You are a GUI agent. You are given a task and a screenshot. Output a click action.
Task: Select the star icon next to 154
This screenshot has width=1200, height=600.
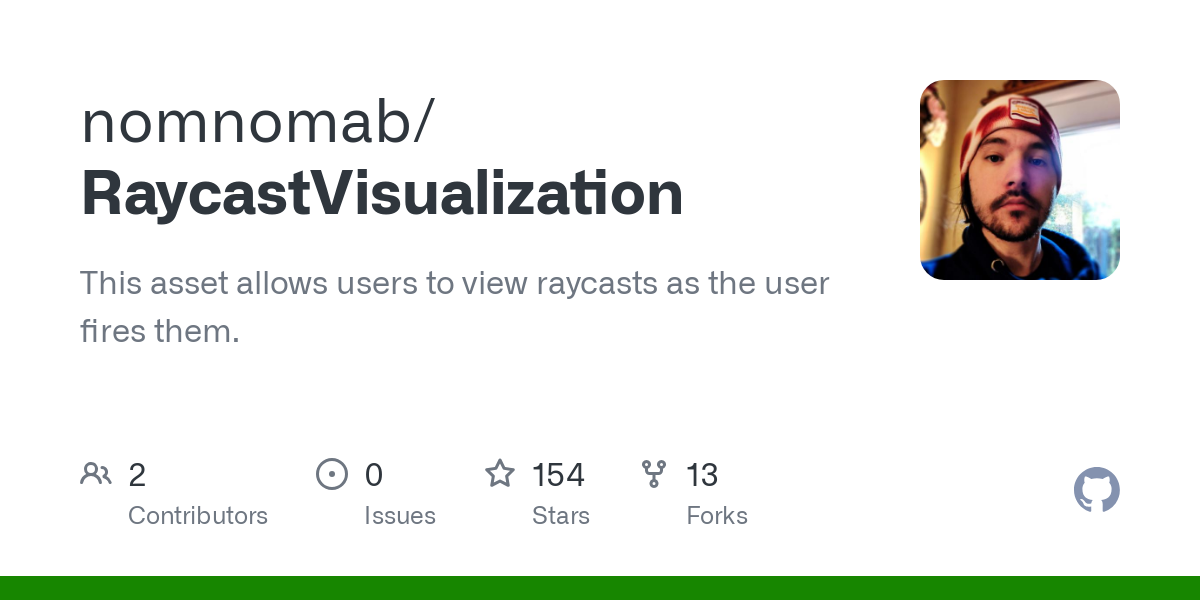[499, 473]
